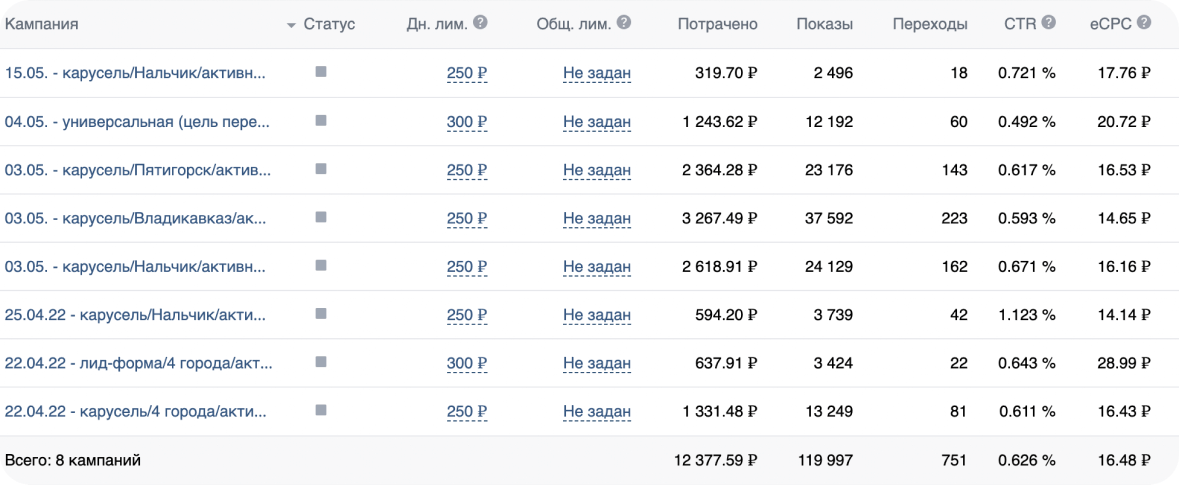Edit 250 ₽ daily limit of 15.05. campaign
This screenshot has width=1180, height=485.
(467, 73)
